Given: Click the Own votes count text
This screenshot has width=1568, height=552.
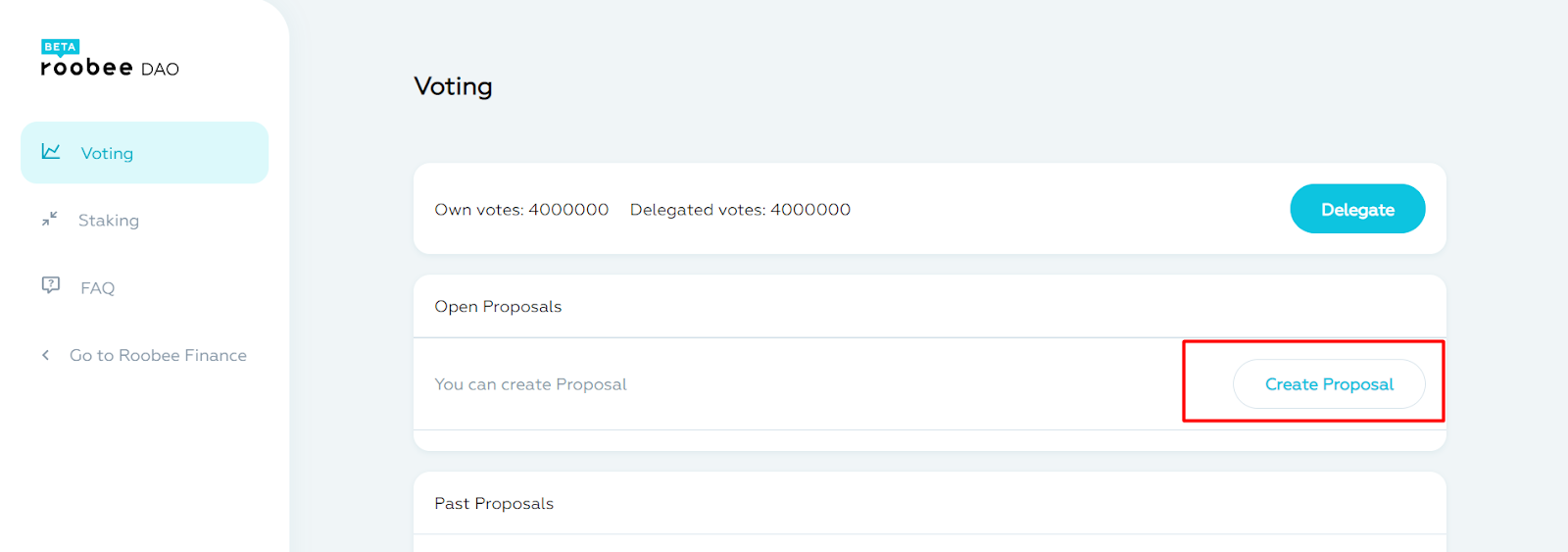Looking at the screenshot, I should click(521, 210).
